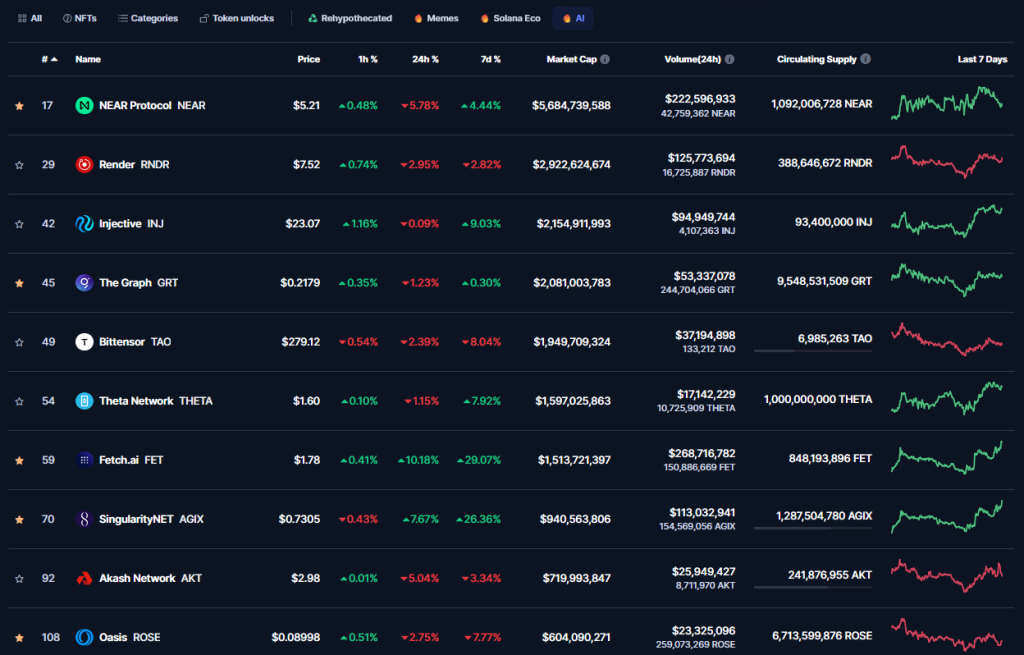Click Bittensor 7-day sparkline chart
1024x655 pixels.
tap(947, 340)
